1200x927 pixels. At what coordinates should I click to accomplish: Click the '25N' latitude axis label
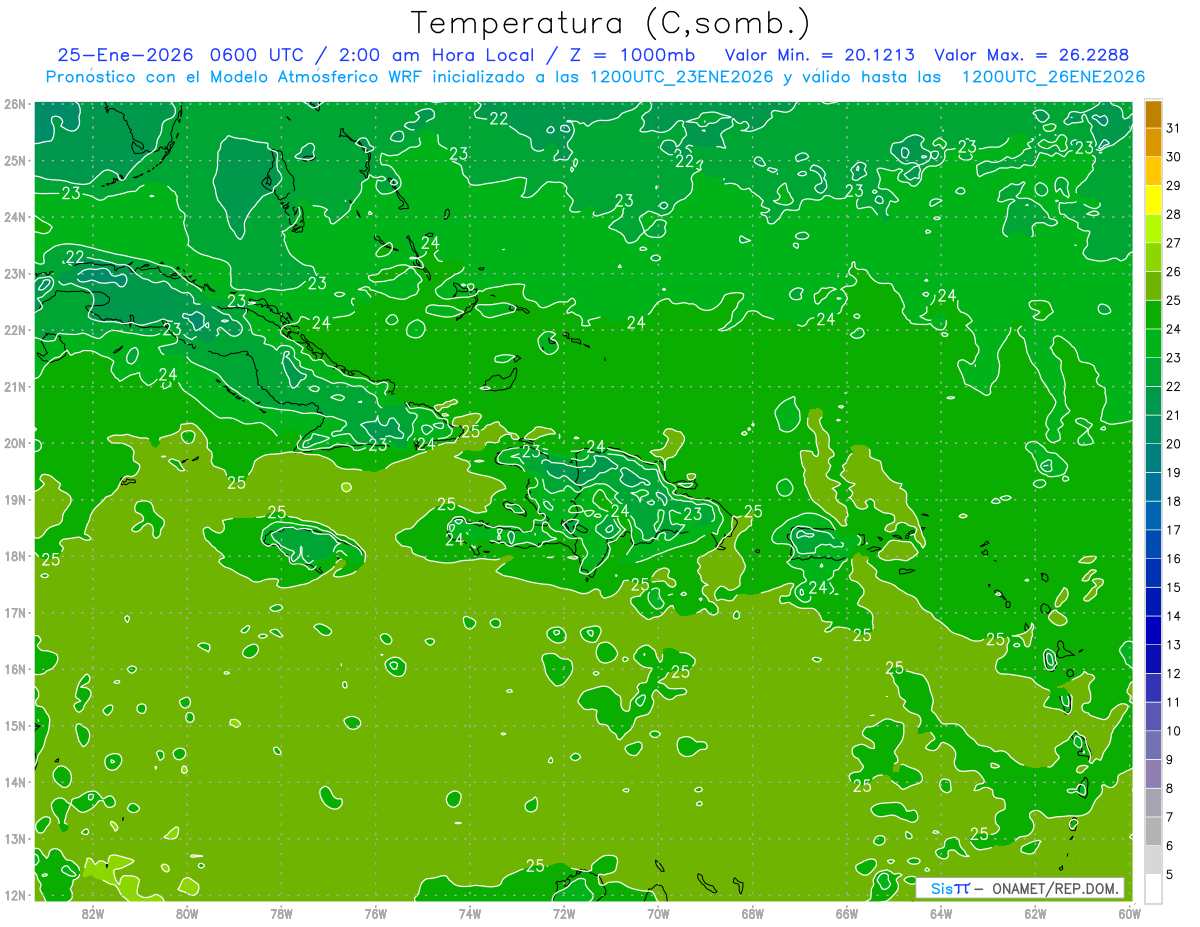tap(16, 160)
